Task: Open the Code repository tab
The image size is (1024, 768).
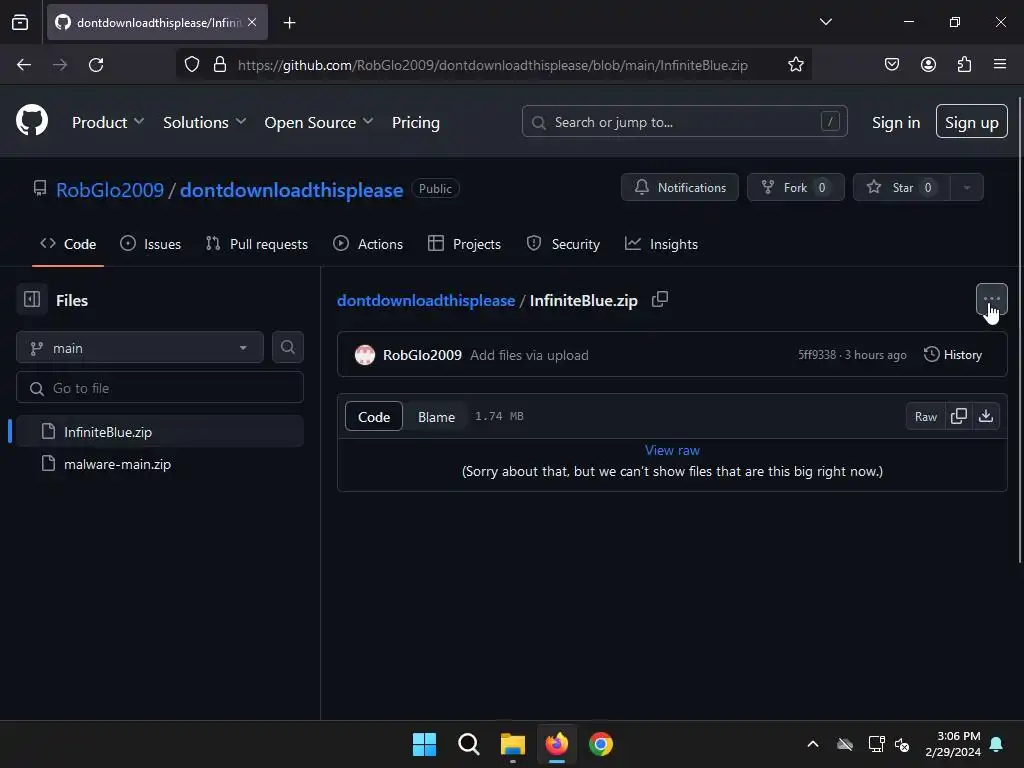Action: (68, 244)
